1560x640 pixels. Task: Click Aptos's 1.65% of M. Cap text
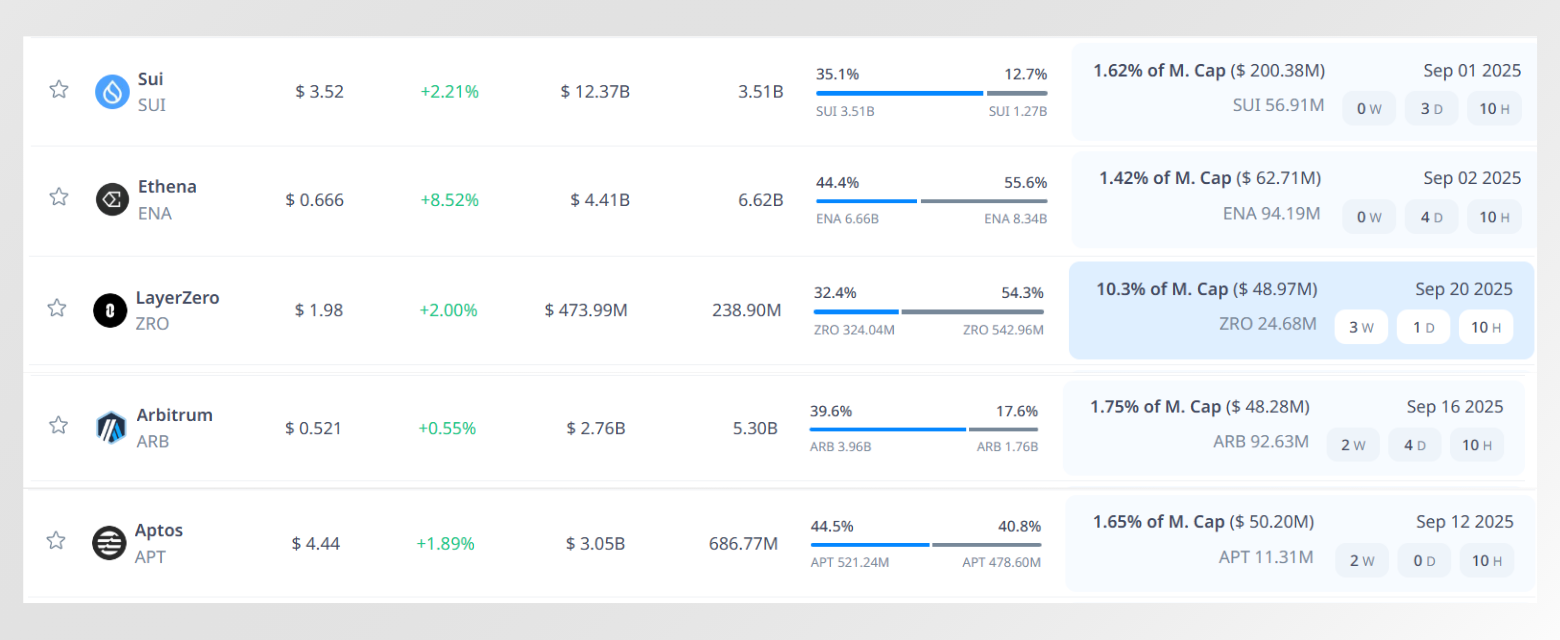(1158, 522)
